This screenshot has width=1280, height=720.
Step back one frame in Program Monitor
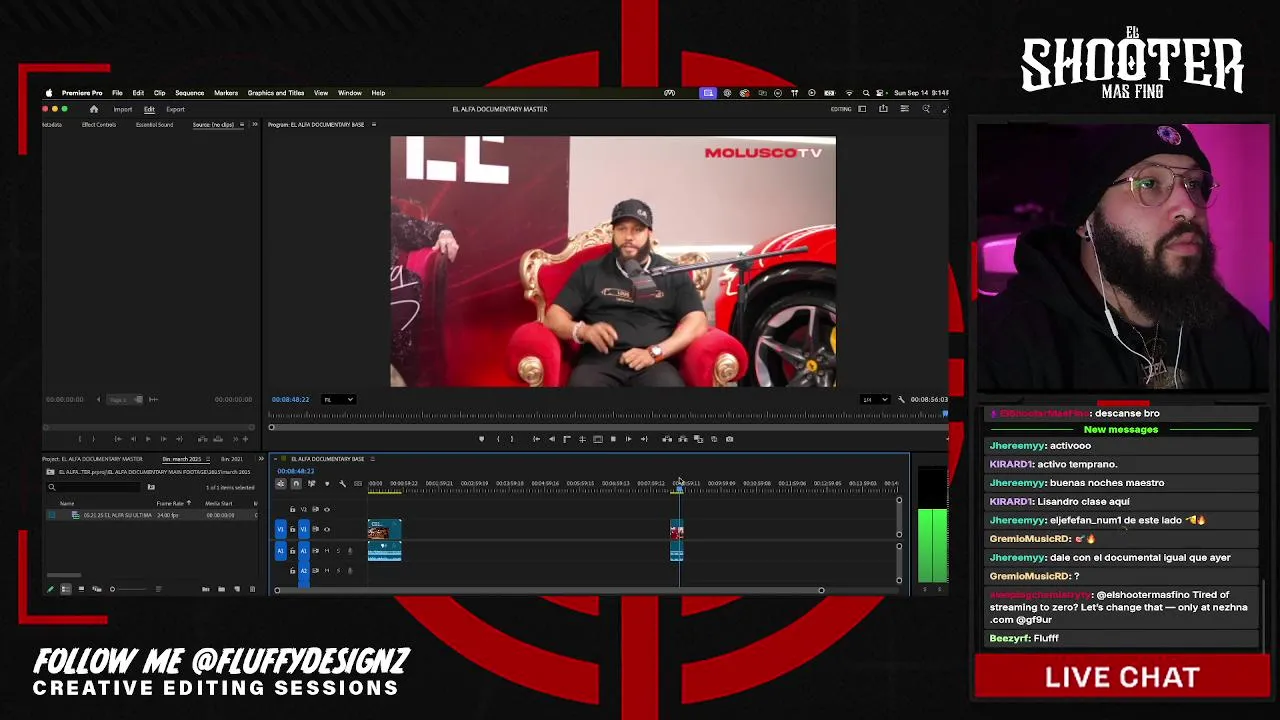click(x=551, y=439)
